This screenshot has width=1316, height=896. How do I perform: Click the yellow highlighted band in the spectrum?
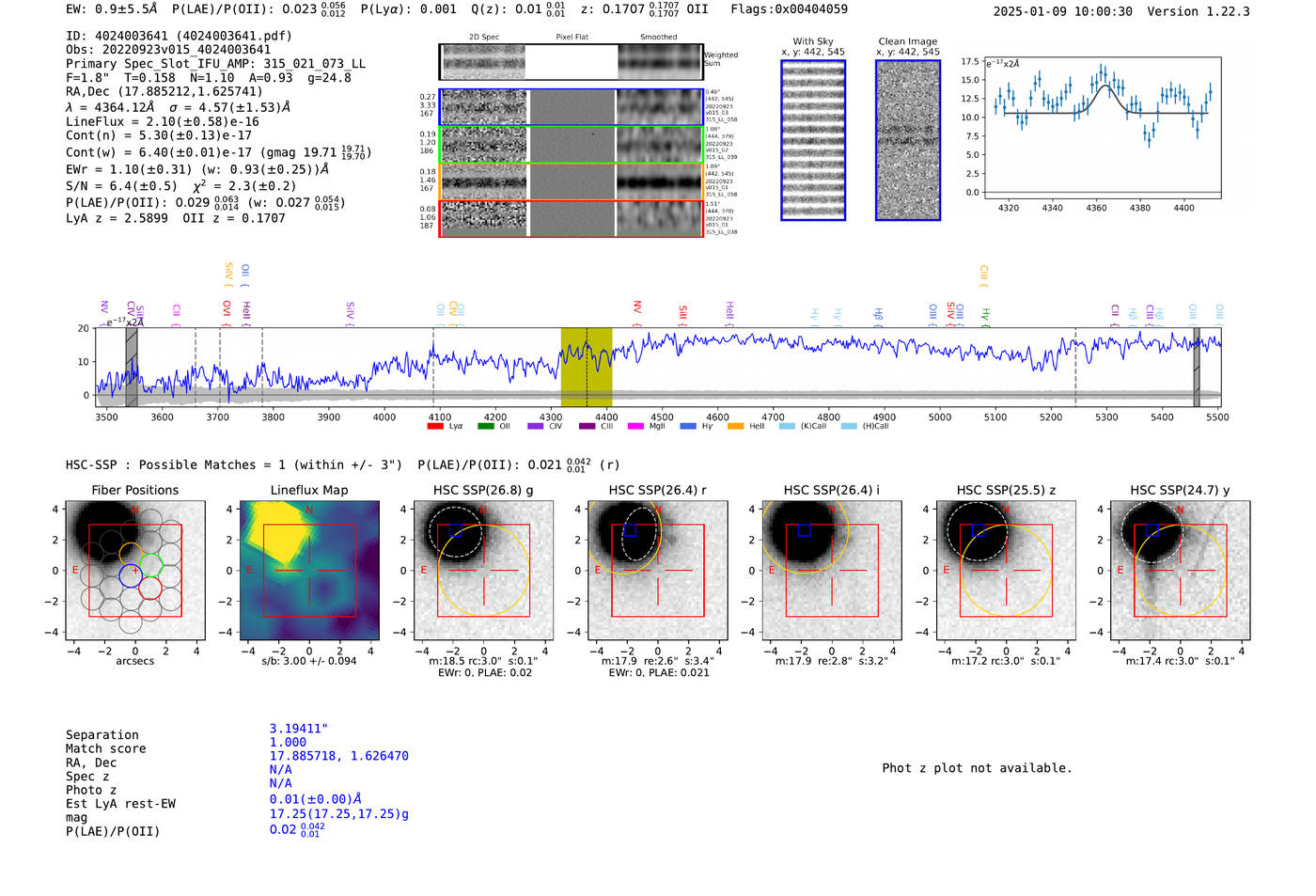tap(586, 367)
